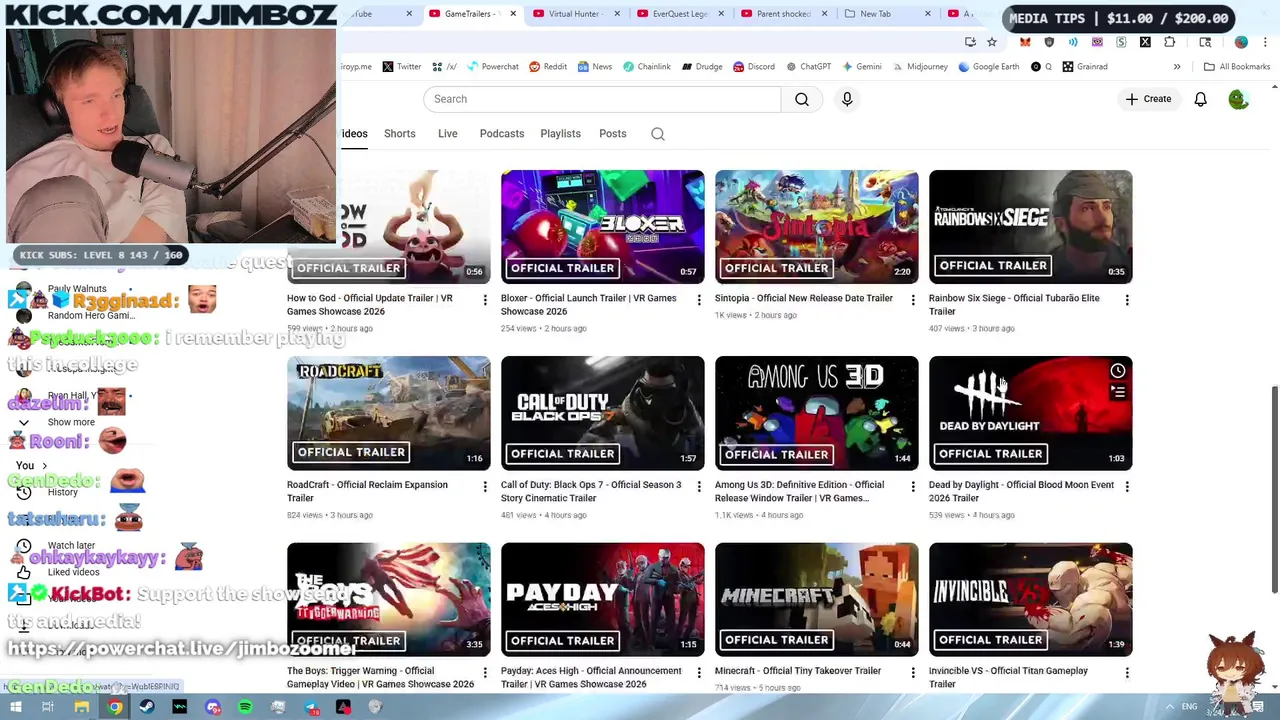
Task: Open options menu for Among Us 3D trailer
Action: (x=913, y=487)
